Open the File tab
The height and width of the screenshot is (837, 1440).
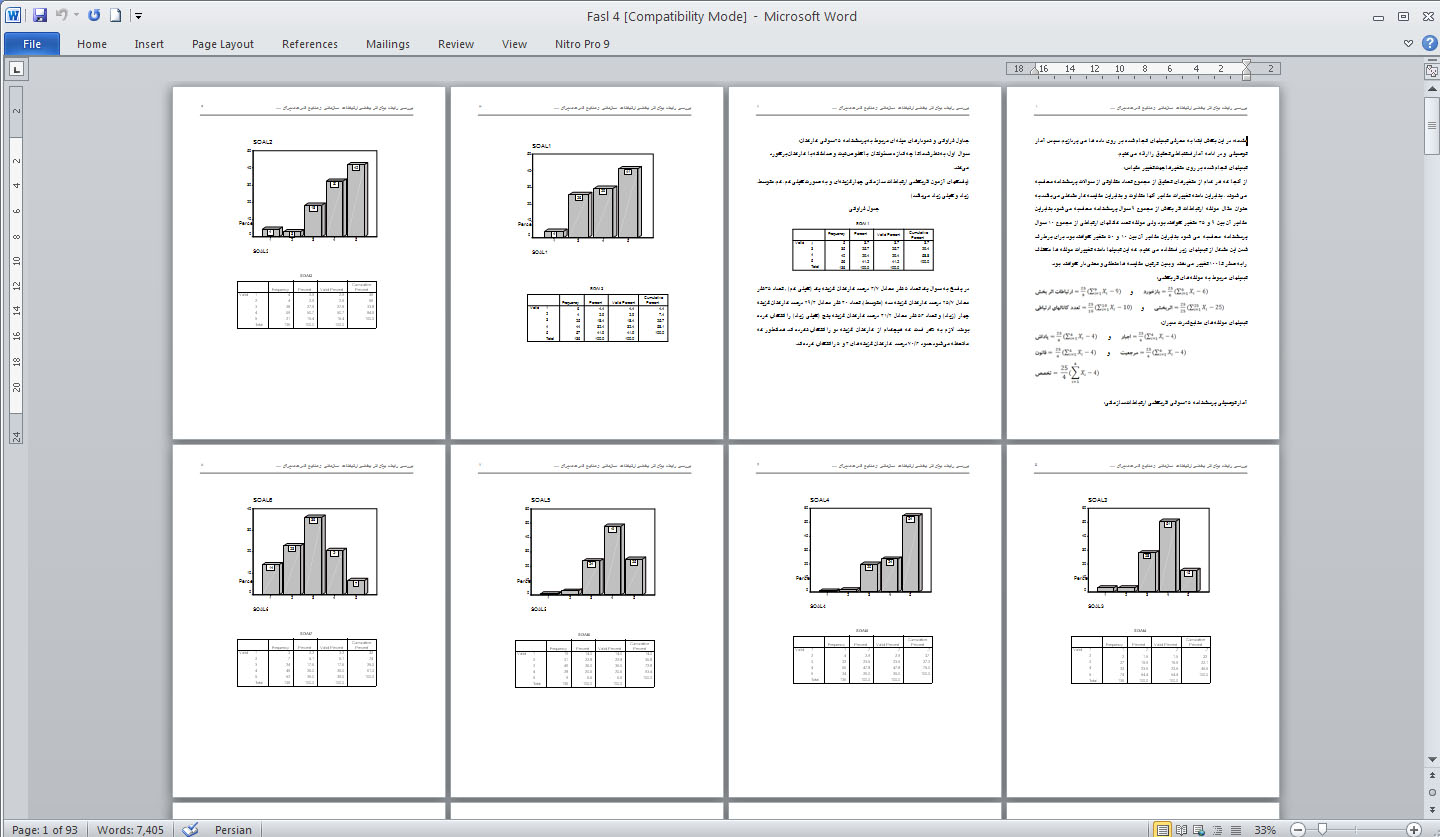(x=32, y=44)
